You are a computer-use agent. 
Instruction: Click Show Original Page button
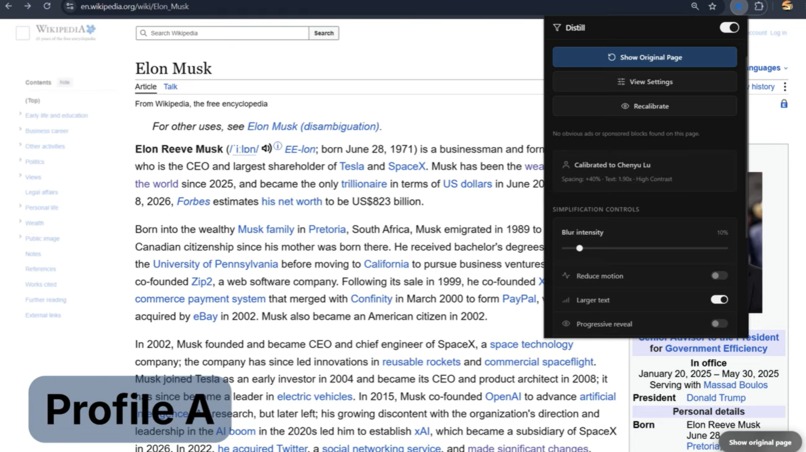tap(645, 57)
